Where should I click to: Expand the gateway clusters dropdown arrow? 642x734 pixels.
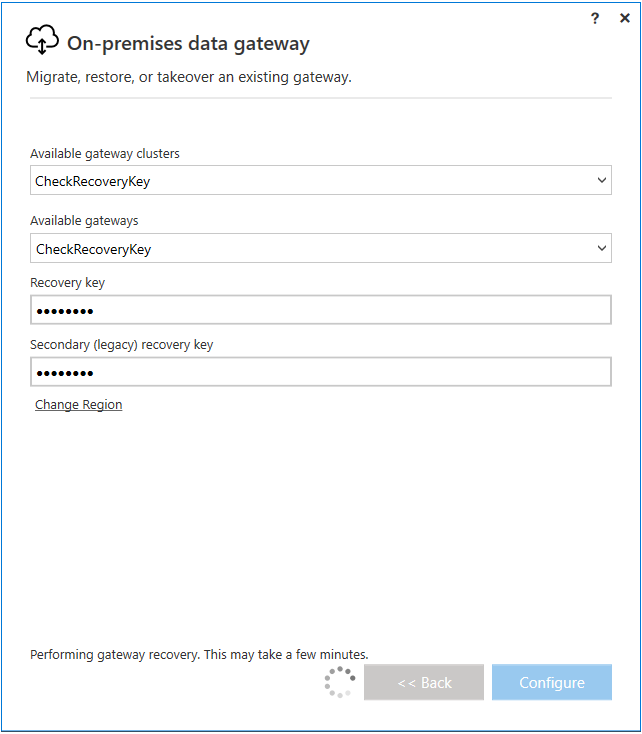602,181
